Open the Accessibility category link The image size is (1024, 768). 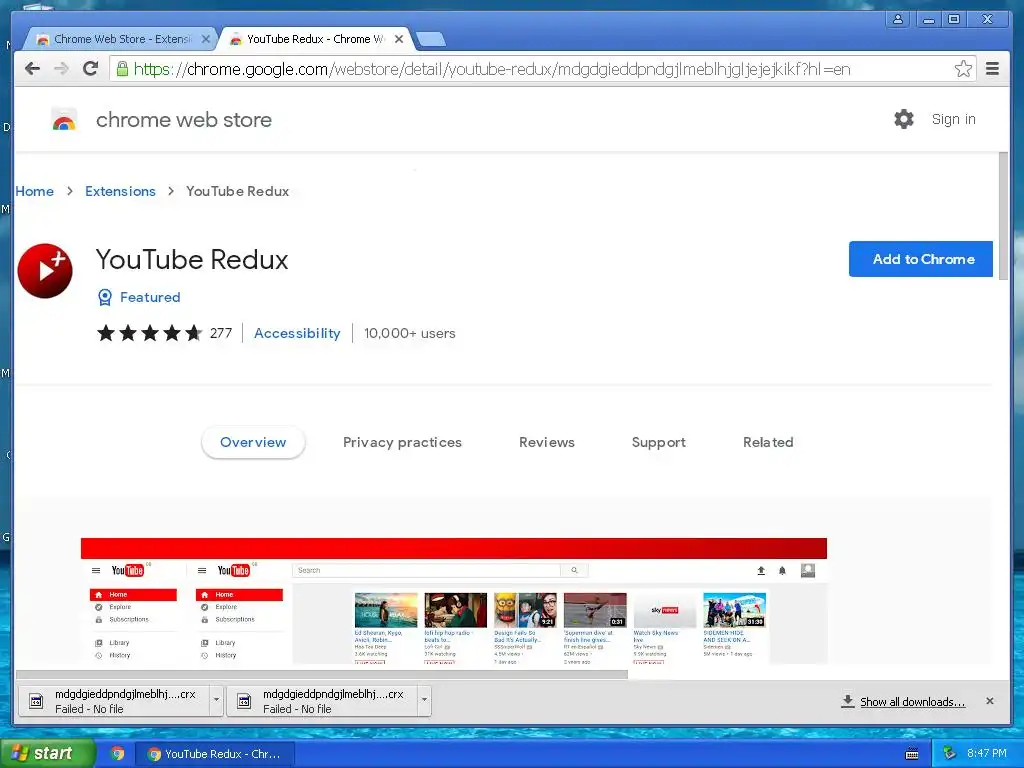[x=297, y=333]
